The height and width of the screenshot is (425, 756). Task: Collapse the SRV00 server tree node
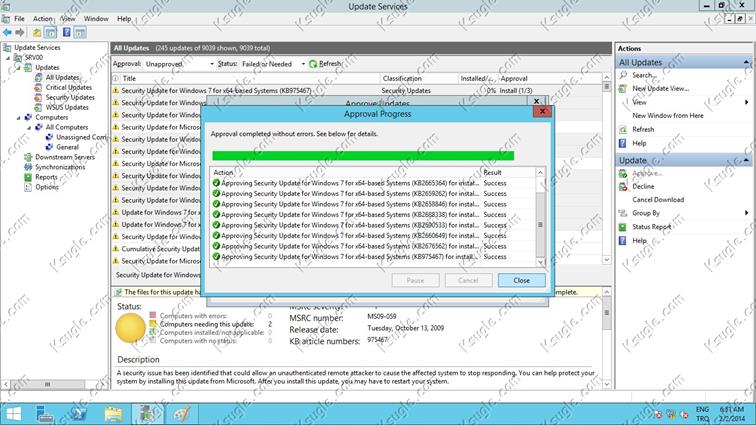click(x=8, y=58)
